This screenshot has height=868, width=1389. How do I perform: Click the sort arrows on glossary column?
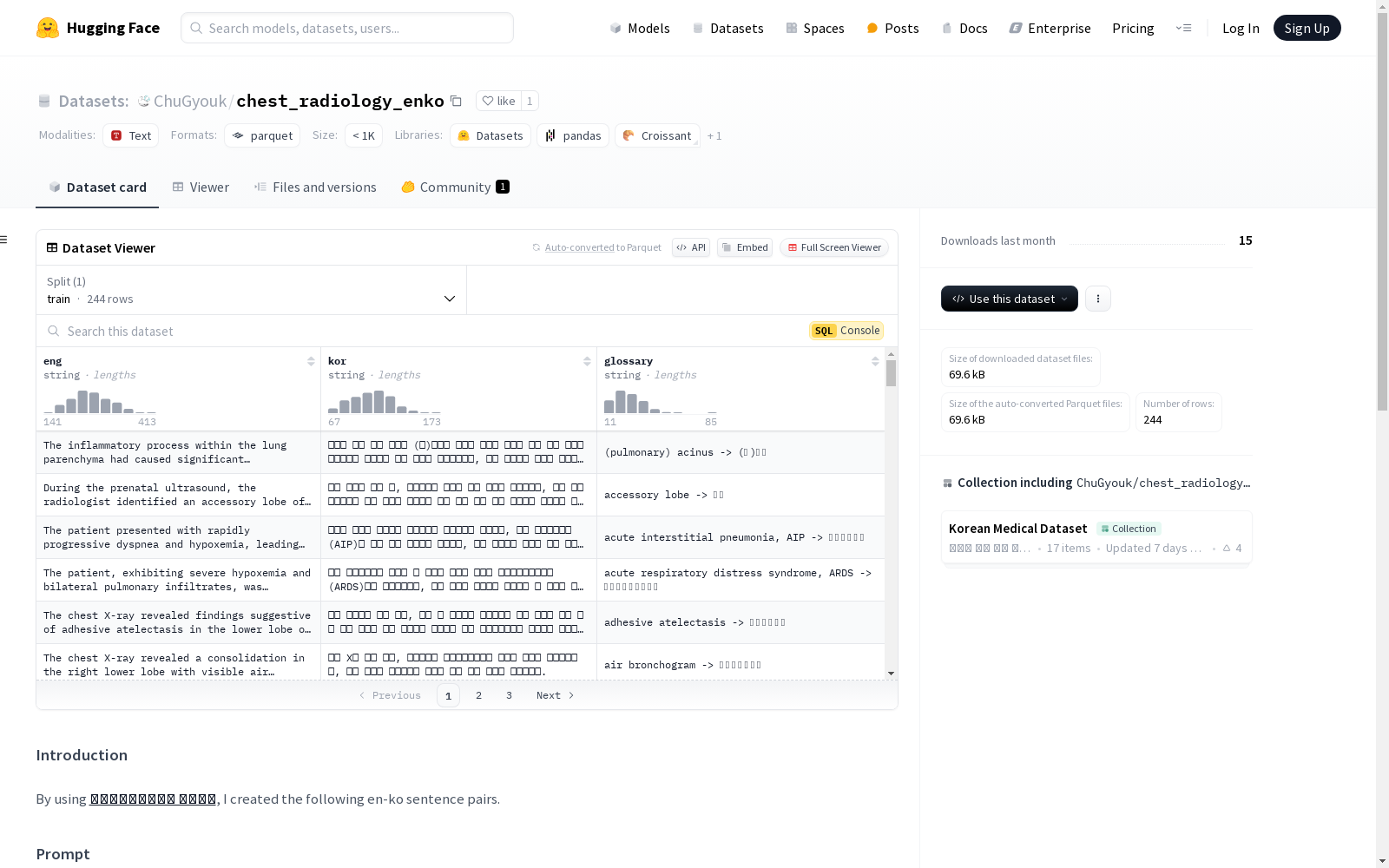(x=875, y=361)
